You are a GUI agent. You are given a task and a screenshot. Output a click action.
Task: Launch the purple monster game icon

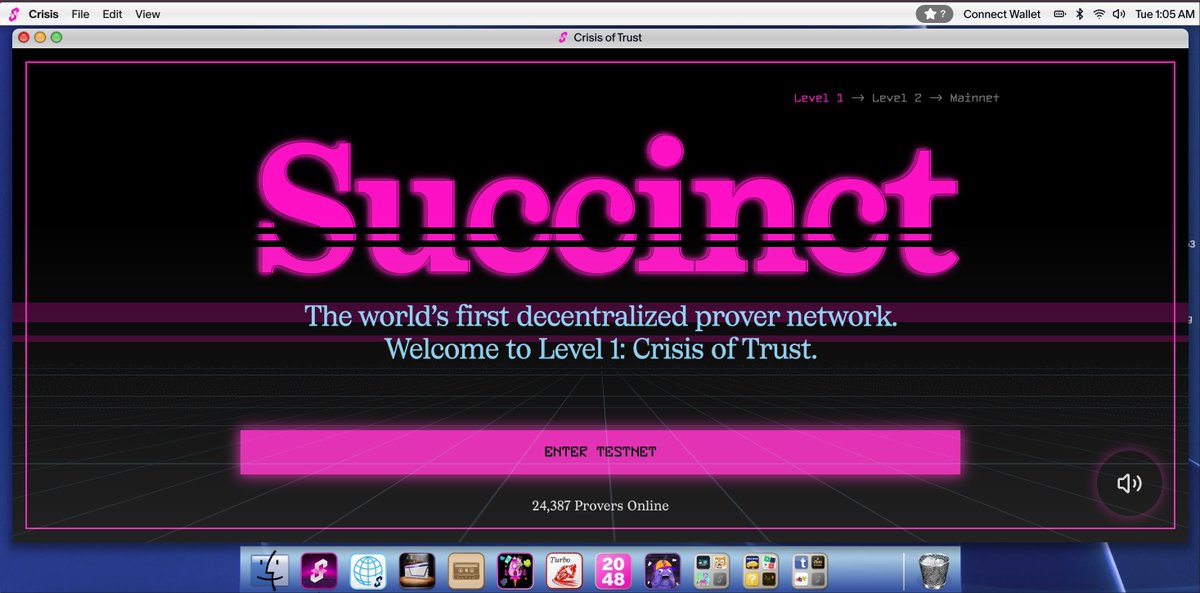click(662, 570)
